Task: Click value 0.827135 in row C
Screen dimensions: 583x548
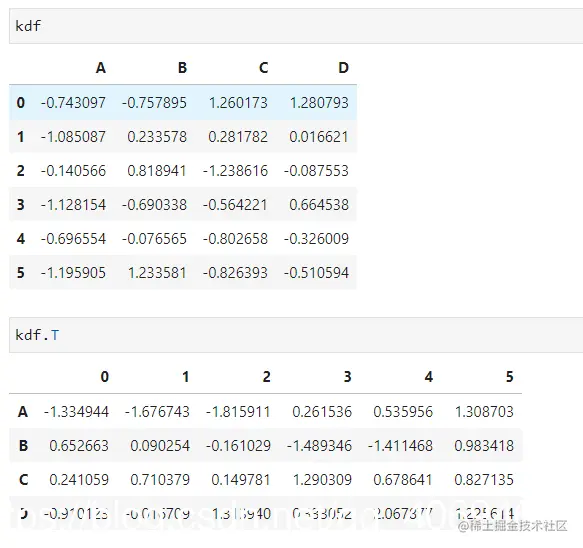Action: click(484, 480)
